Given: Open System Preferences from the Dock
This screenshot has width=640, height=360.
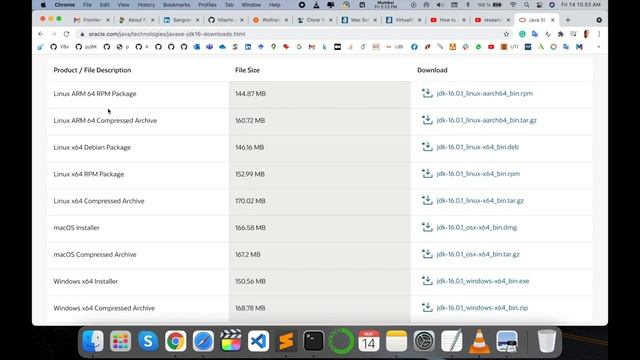Looking at the screenshot, I should (x=424, y=341).
